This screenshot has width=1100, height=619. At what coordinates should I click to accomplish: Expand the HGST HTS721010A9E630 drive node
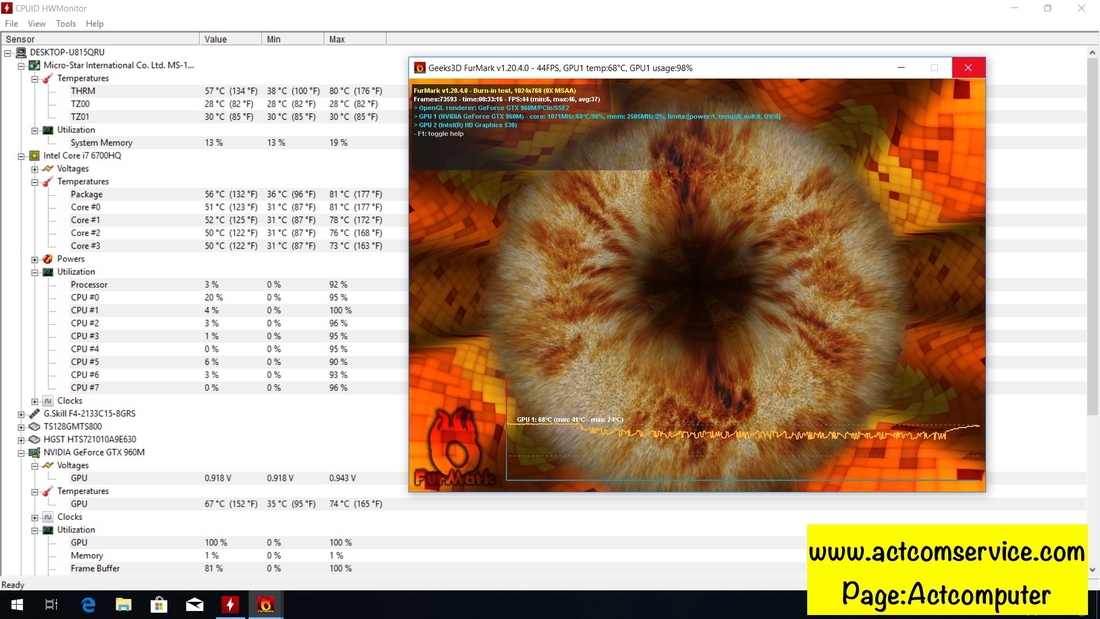(21, 439)
